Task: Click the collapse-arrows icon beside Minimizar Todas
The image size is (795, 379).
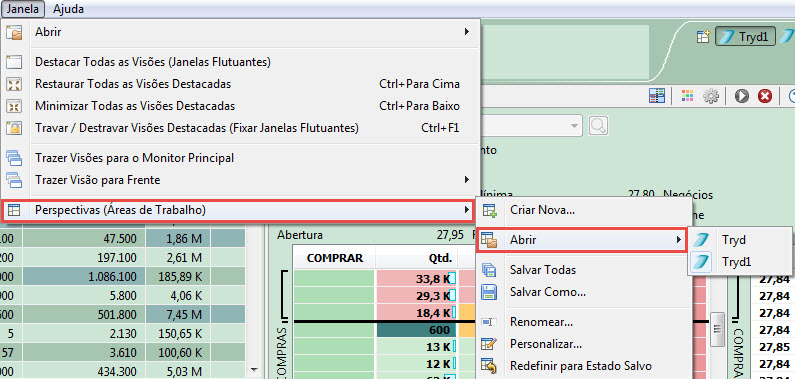Action: click(x=14, y=106)
